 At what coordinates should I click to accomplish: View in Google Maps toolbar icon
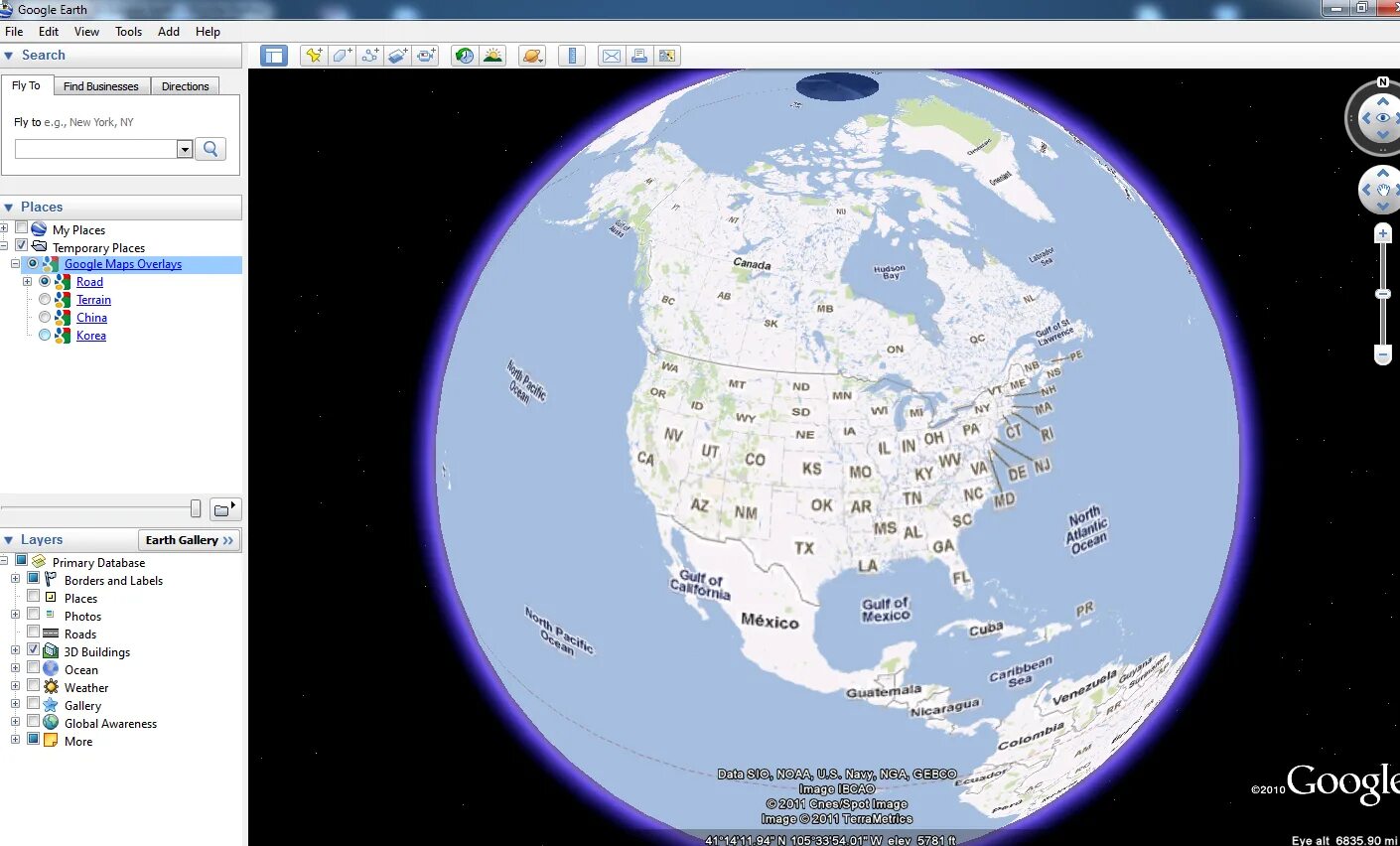point(667,56)
